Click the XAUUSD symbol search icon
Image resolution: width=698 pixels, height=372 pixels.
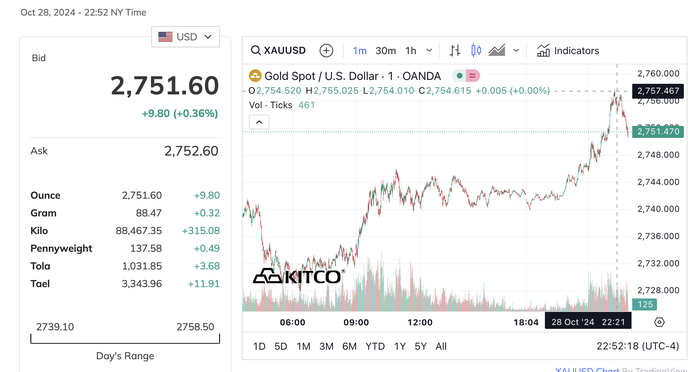pos(256,51)
